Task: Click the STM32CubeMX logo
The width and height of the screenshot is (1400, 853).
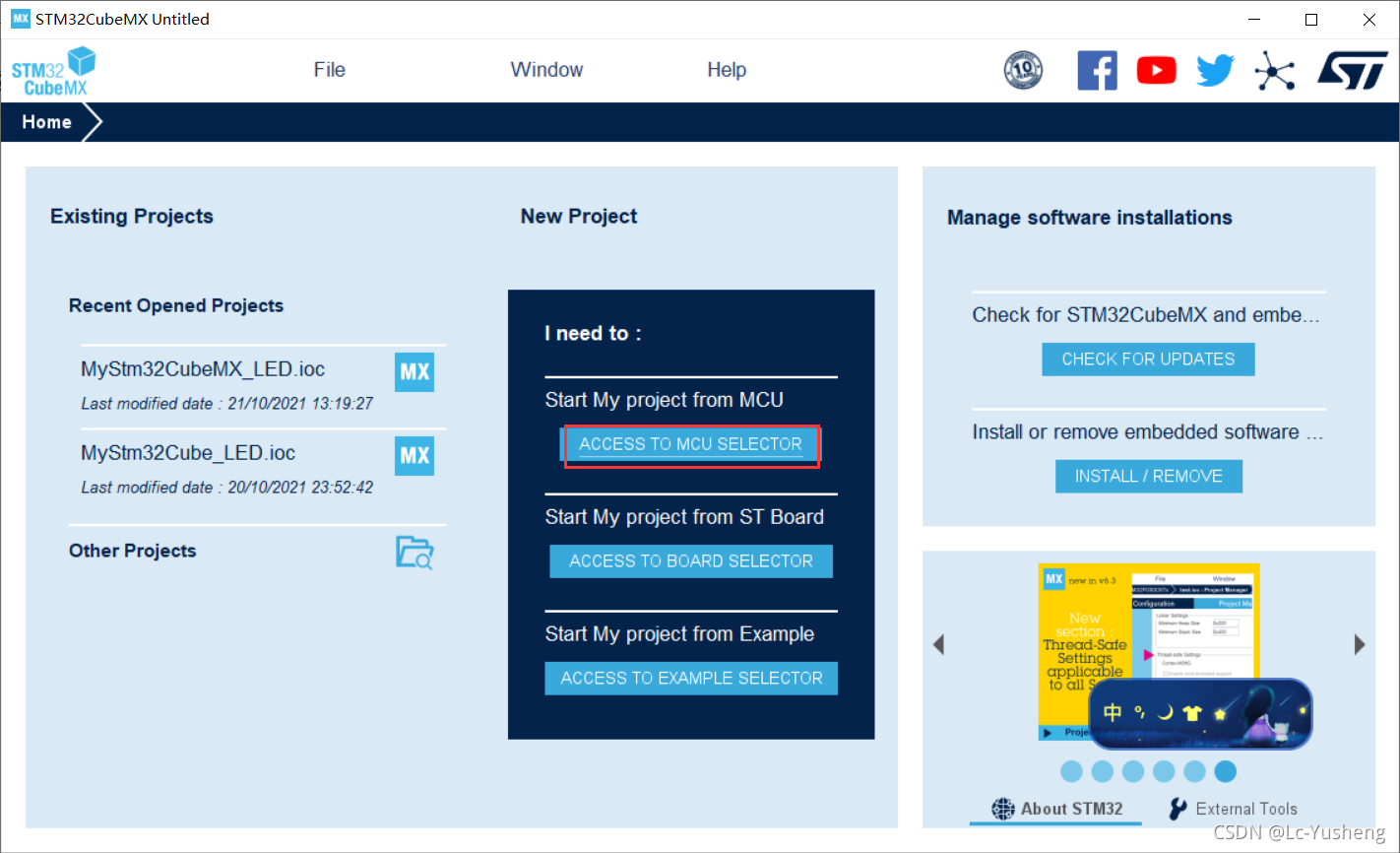Action: click(54, 71)
